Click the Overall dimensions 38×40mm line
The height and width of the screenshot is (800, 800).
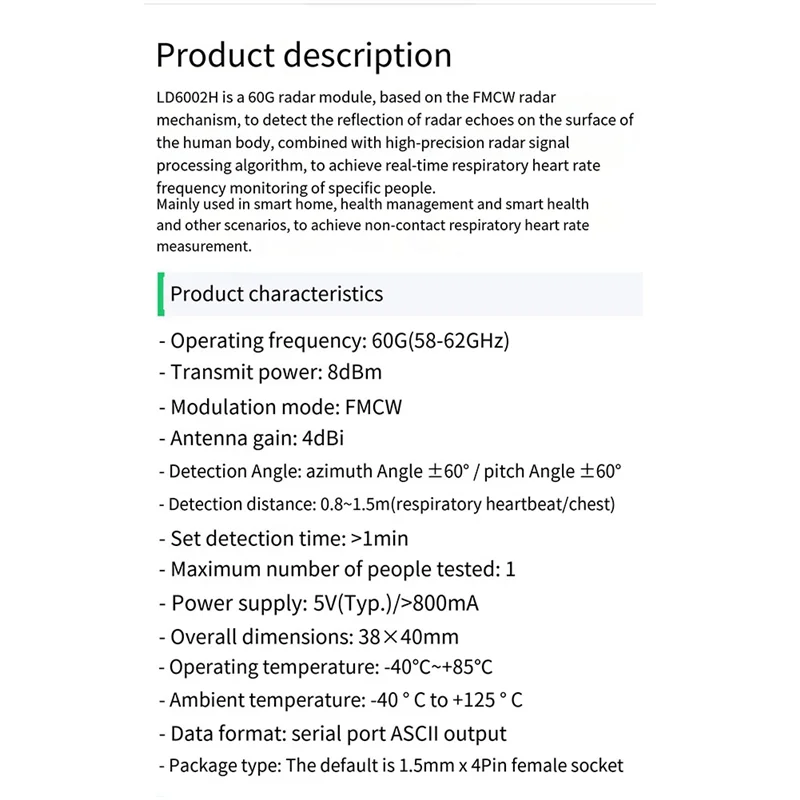click(x=308, y=636)
